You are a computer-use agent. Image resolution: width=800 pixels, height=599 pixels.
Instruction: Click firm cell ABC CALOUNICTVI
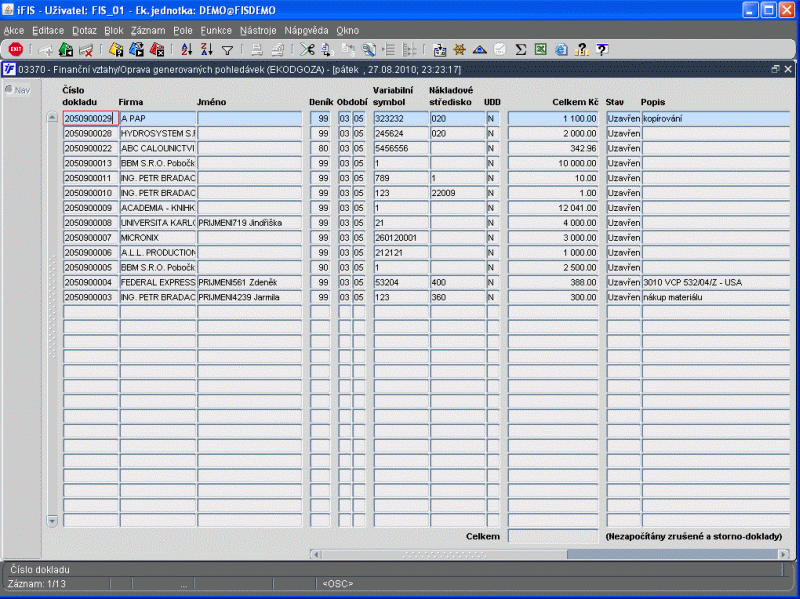[157, 148]
